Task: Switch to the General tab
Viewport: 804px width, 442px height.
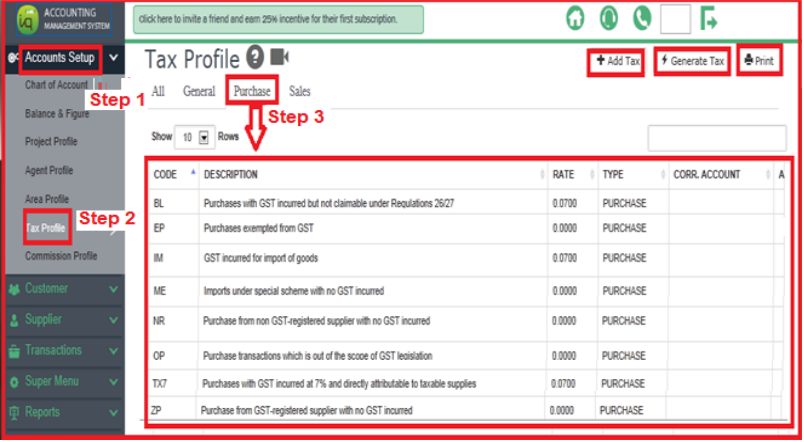Action: point(198,91)
